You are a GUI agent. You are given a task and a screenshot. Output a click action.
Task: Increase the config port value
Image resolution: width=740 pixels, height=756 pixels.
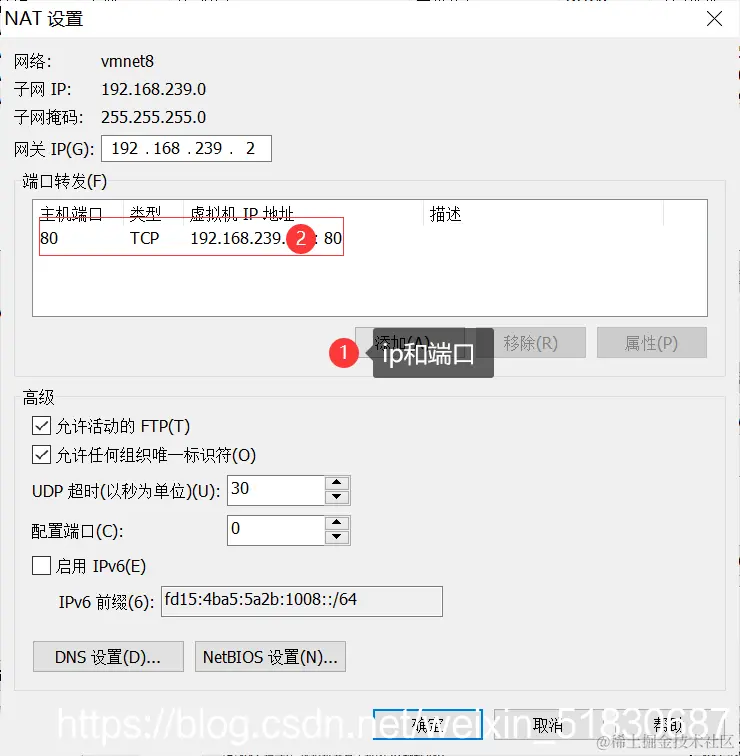pos(337,523)
